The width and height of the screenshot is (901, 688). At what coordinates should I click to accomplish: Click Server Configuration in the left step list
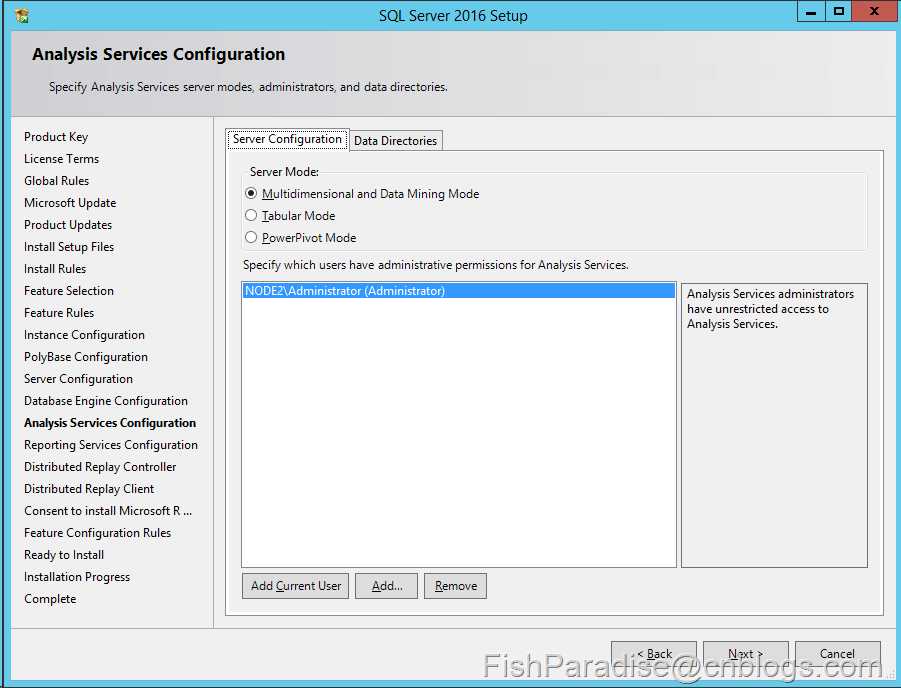pyautogui.click(x=78, y=379)
